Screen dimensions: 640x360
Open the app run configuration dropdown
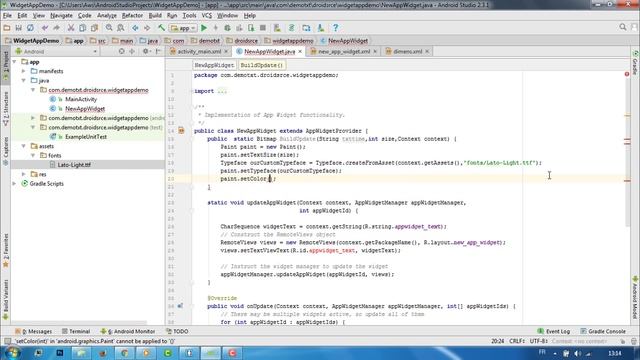[184, 28]
